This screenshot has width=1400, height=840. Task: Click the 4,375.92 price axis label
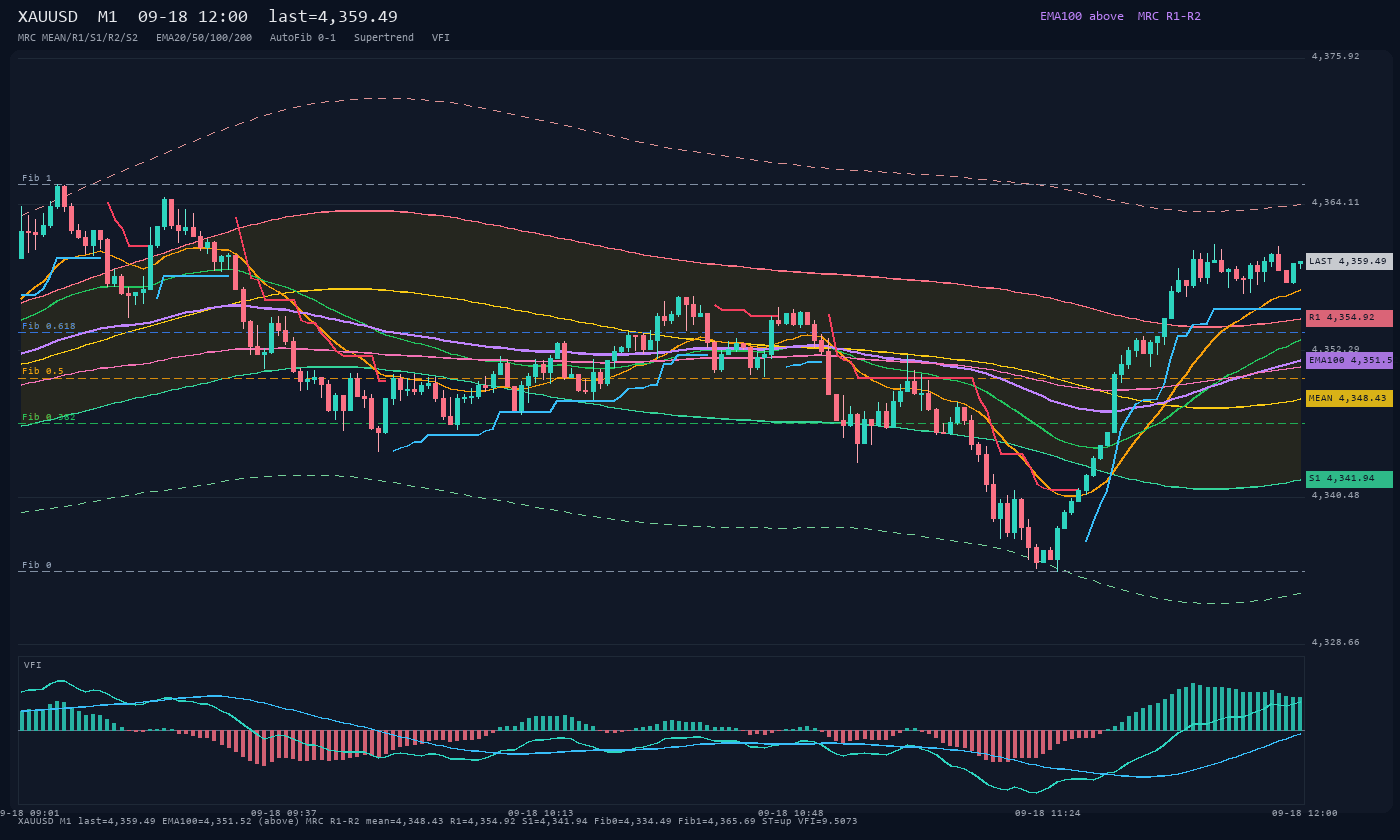coord(1336,56)
